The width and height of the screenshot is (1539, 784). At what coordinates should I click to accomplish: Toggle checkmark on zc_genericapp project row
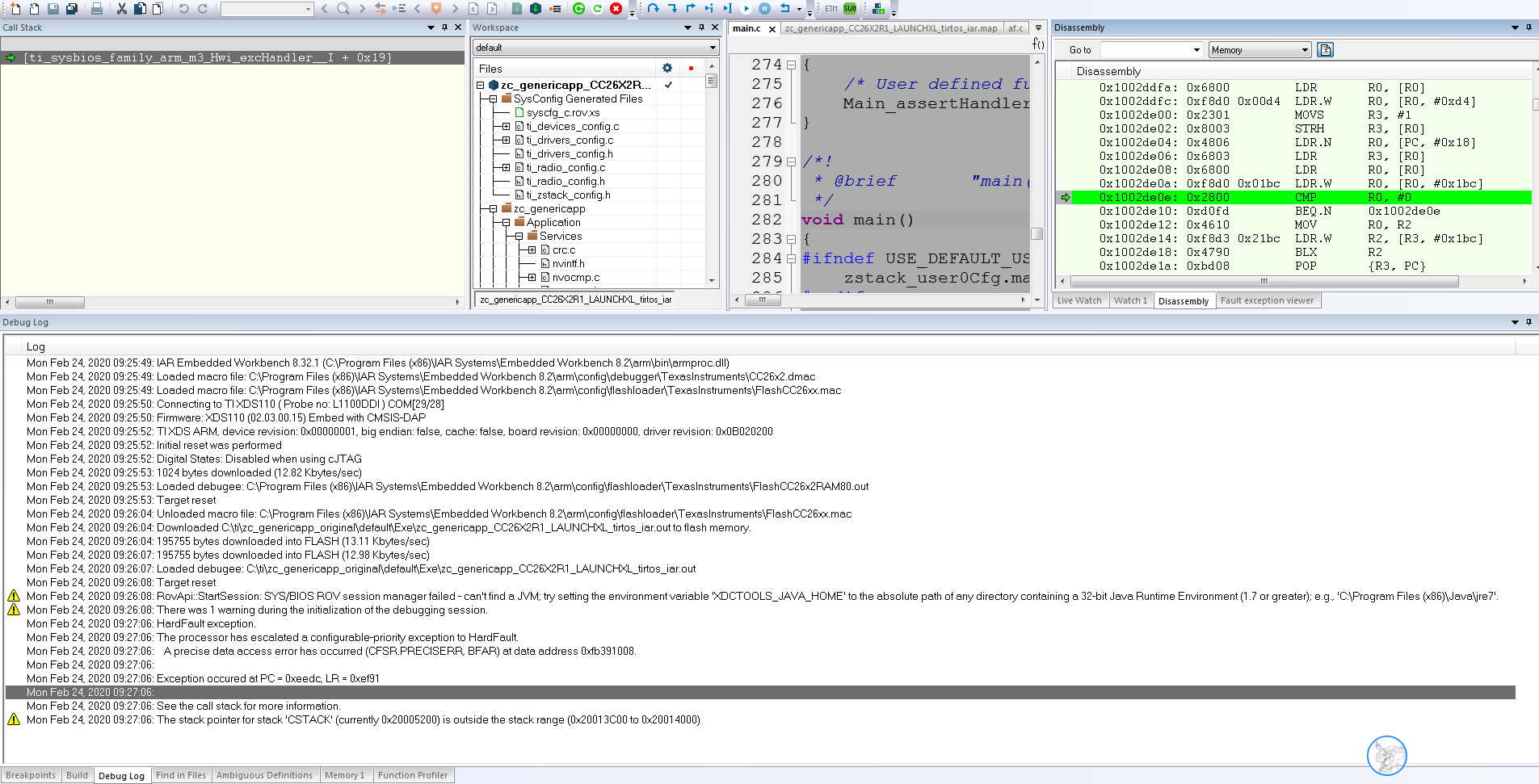pyautogui.click(x=668, y=85)
